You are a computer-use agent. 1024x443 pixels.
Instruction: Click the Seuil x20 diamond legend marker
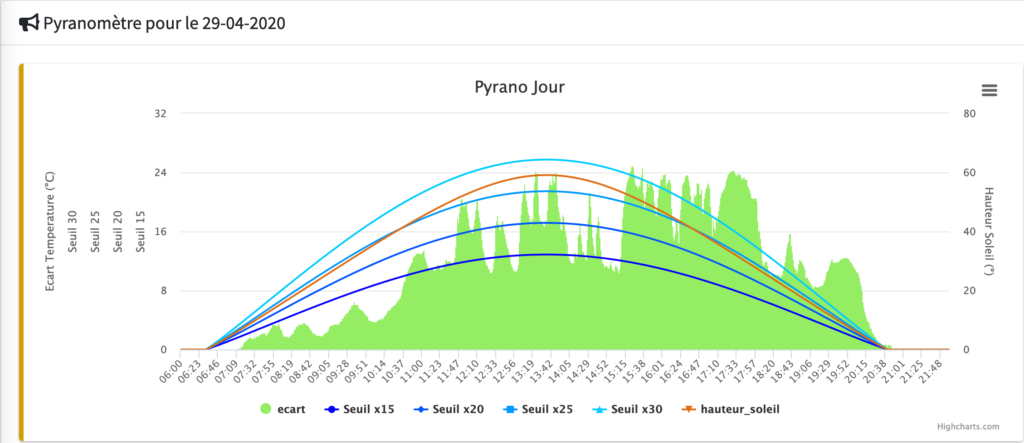pos(421,408)
